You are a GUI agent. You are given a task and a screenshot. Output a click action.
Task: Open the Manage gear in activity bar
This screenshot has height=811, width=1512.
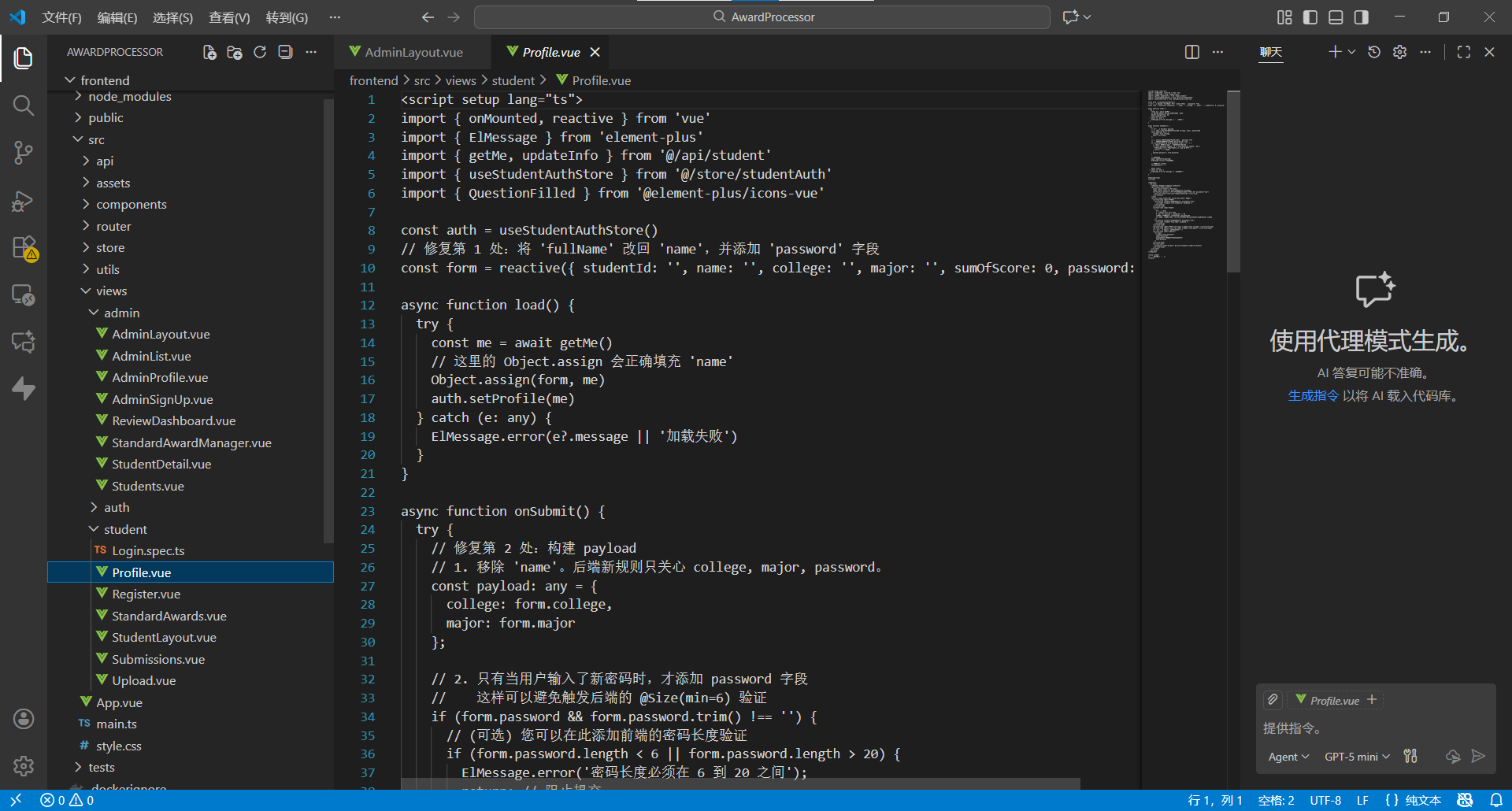coord(24,765)
